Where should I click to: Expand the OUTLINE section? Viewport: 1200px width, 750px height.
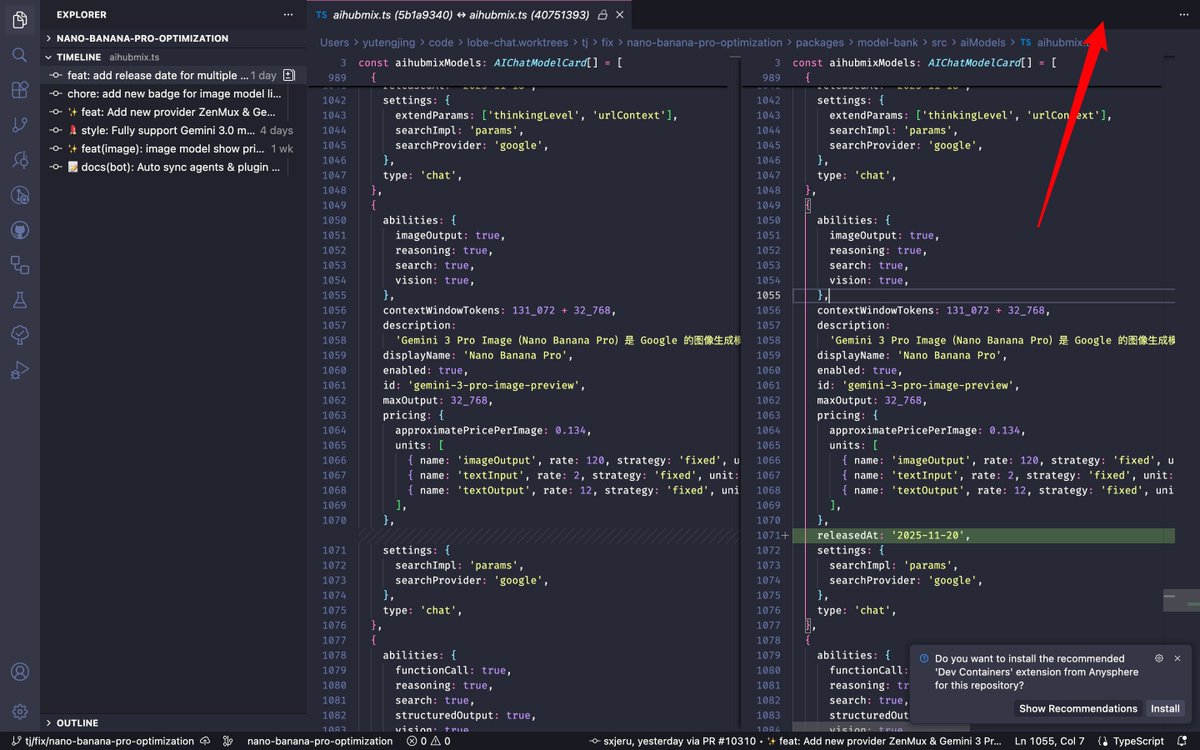pyautogui.click(x=173, y=722)
